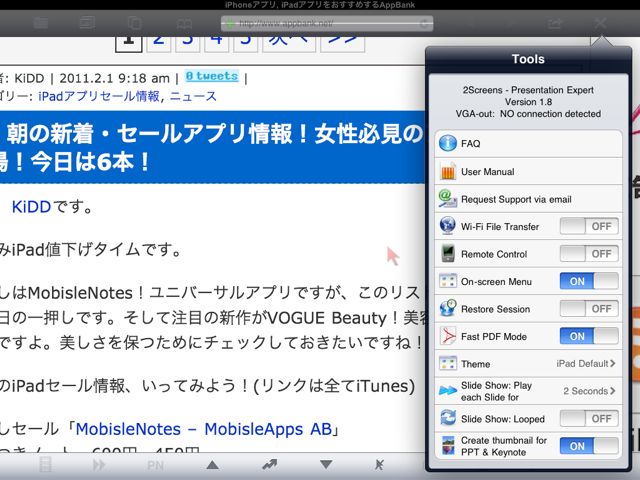Open the FAQ info icon

pos(448,143)
